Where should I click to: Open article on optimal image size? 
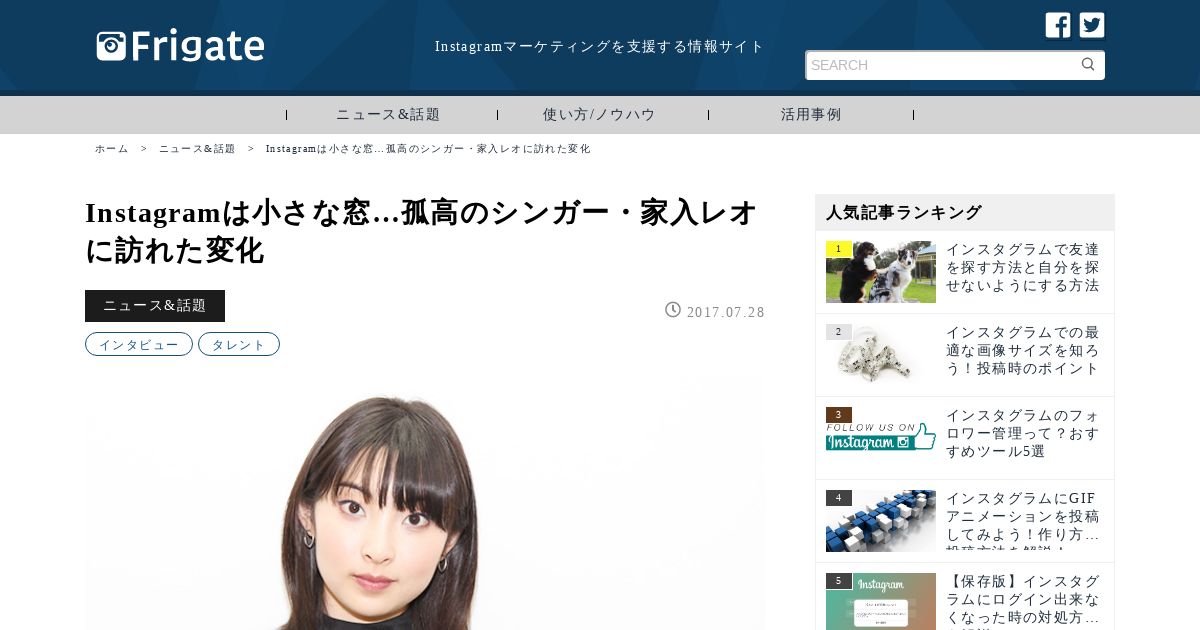pyautogui.click(x=1023, y=351)
